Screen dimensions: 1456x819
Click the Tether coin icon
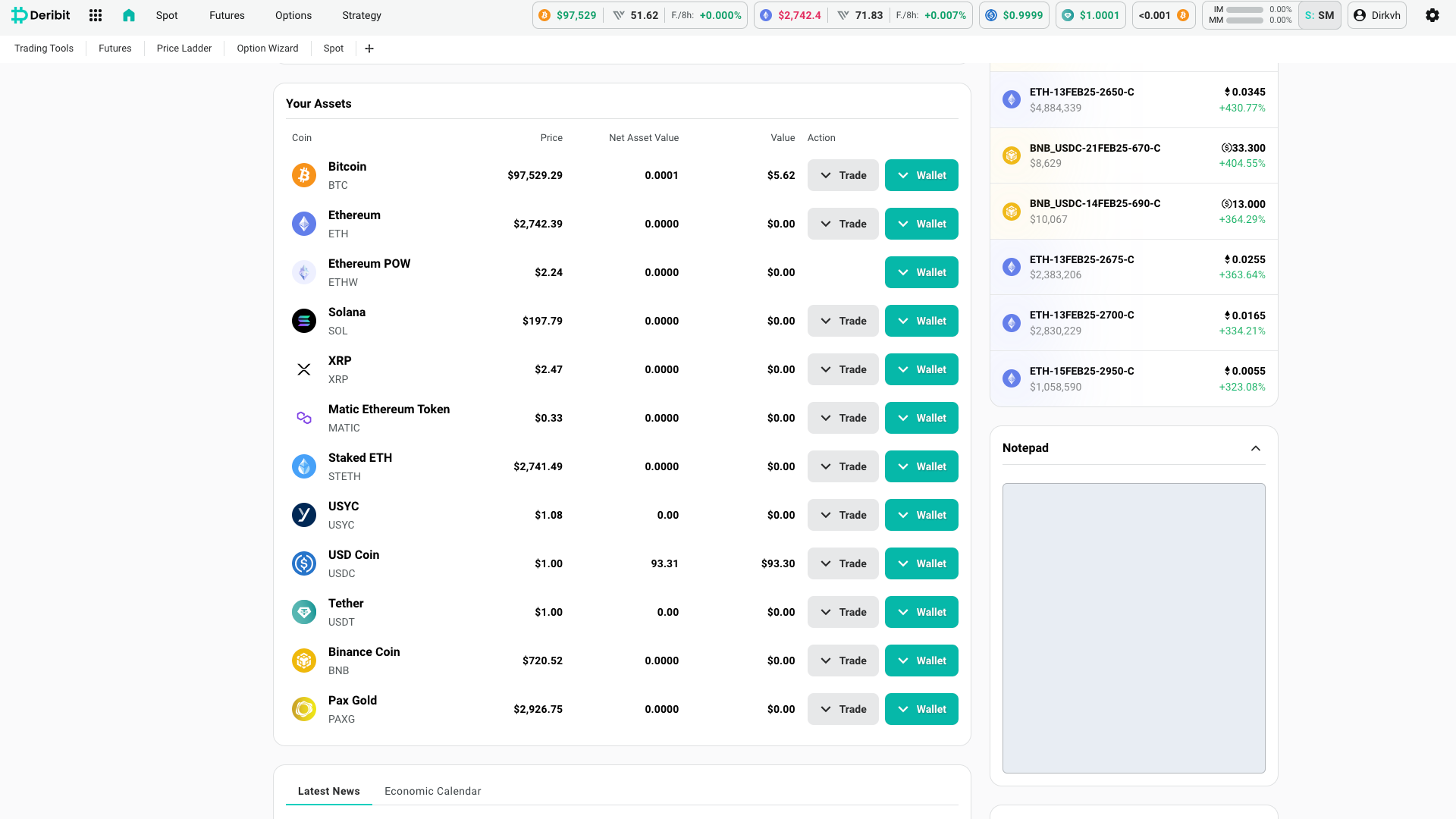click(x=304, y=612)
